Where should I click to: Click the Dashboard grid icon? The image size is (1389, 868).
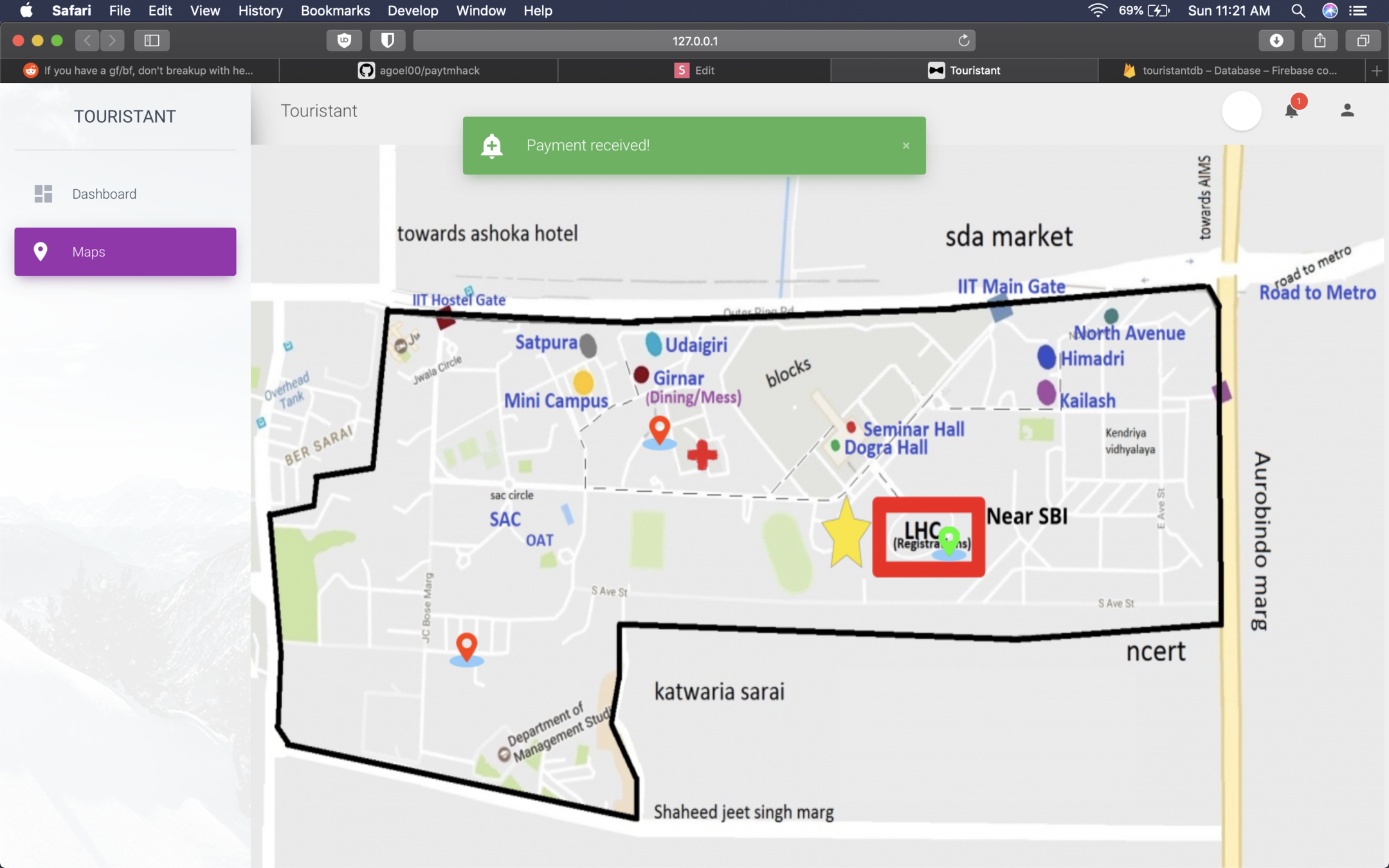pos(43,194)
